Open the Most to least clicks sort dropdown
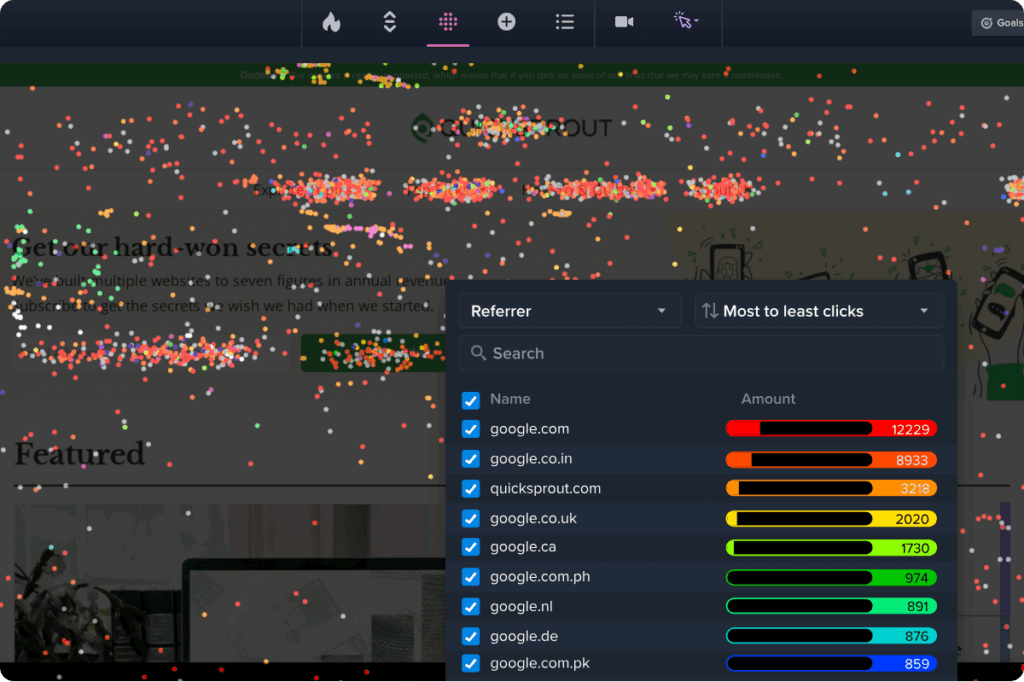Viewport: 1024px width, 682px height. (x=818, y=310)
